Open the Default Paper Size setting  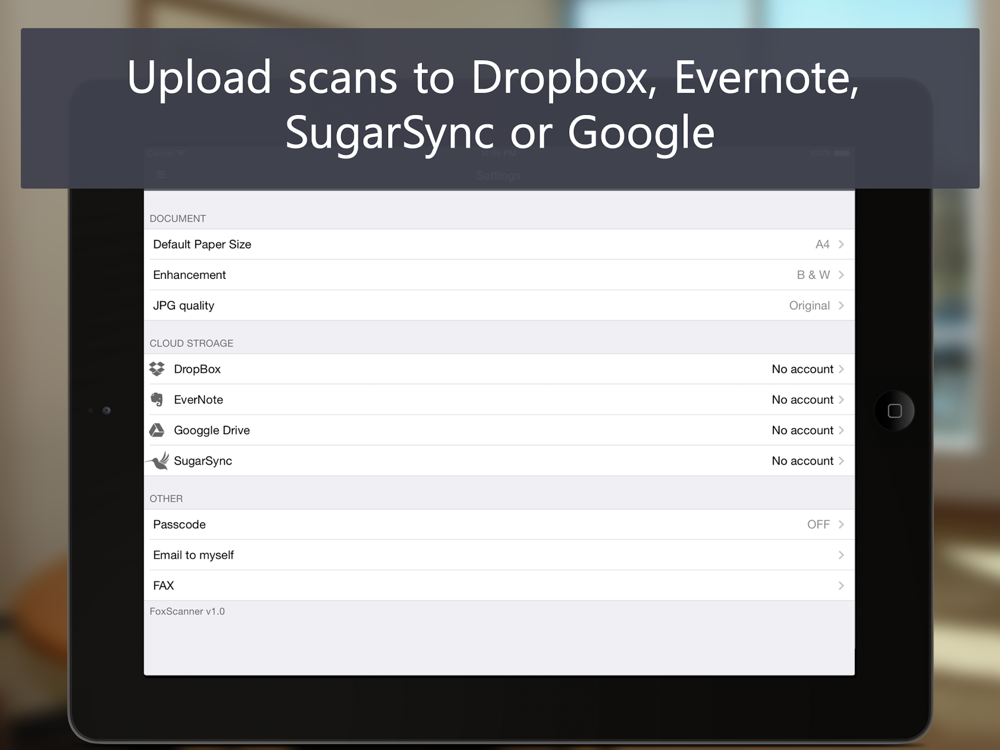tap(499, 244)
